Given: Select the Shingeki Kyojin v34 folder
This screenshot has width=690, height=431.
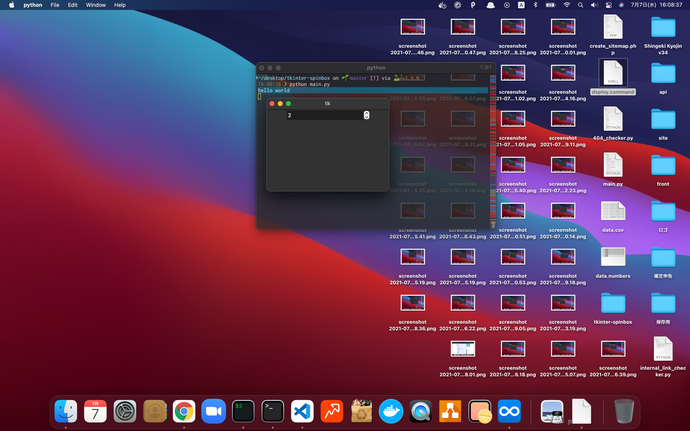Looking at the screenshot, I should pos(663,36).
